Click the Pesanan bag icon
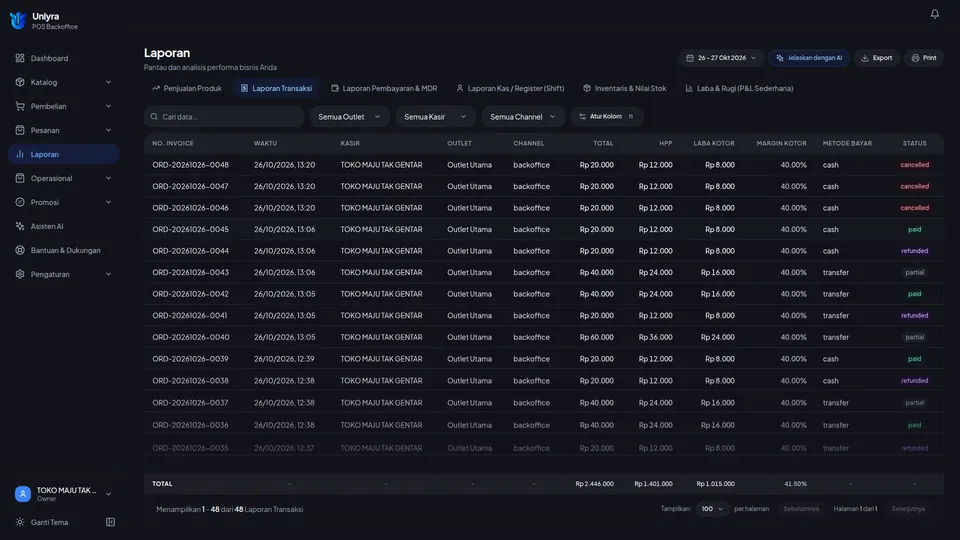960x540 pixels. tap(20, 130)
